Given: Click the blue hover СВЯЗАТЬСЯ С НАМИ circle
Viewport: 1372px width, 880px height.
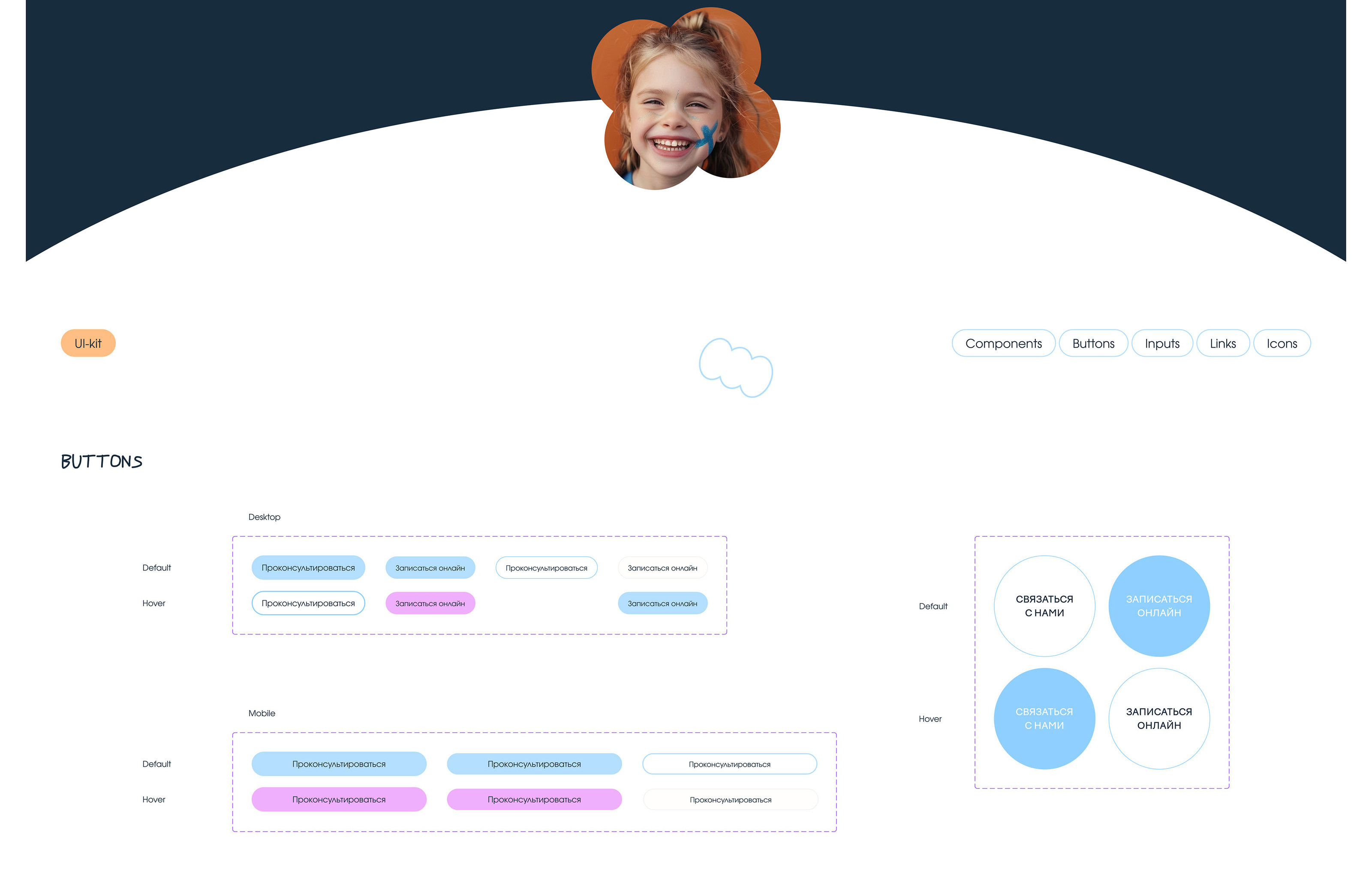Looking at the screenshot, I should coord(1044,718).
